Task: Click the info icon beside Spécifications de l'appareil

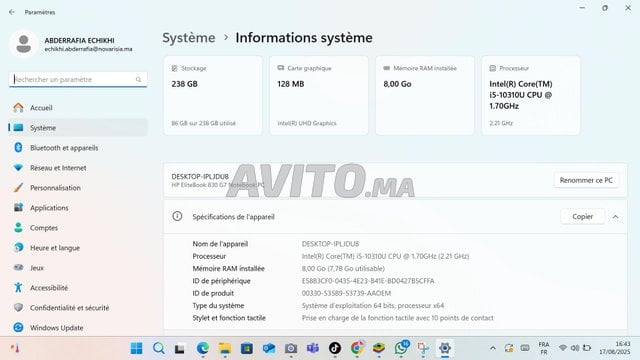Action: [177, 216]
